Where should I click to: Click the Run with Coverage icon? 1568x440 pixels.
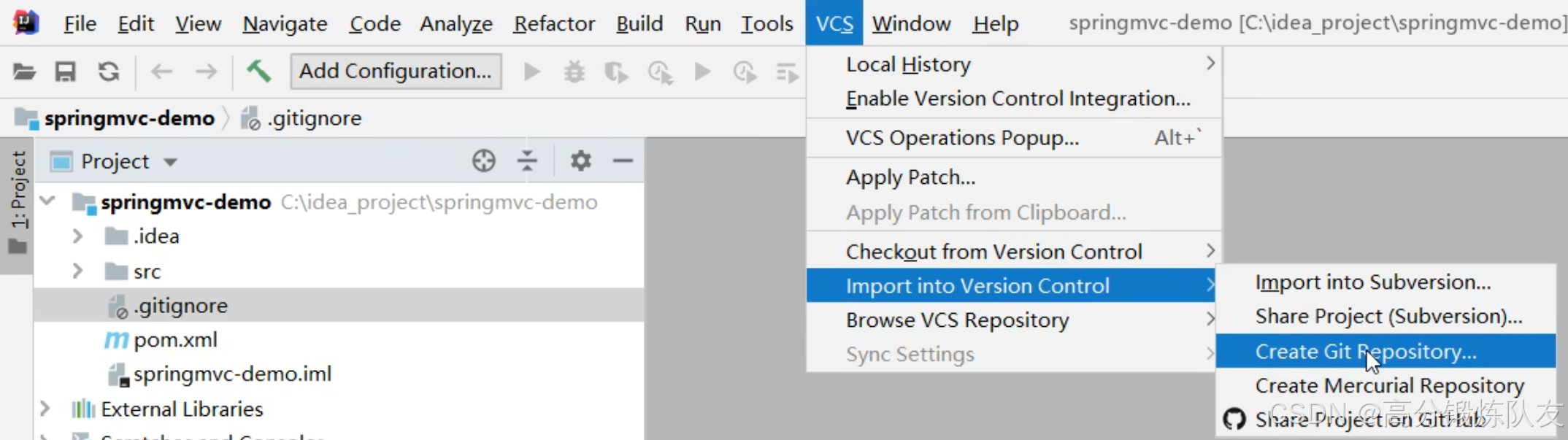pos(616,72)
